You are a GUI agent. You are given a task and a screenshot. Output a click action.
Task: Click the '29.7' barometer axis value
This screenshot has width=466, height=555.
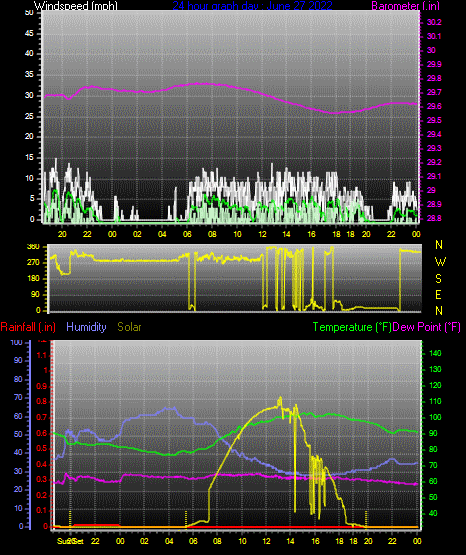(x=434, y=92)
